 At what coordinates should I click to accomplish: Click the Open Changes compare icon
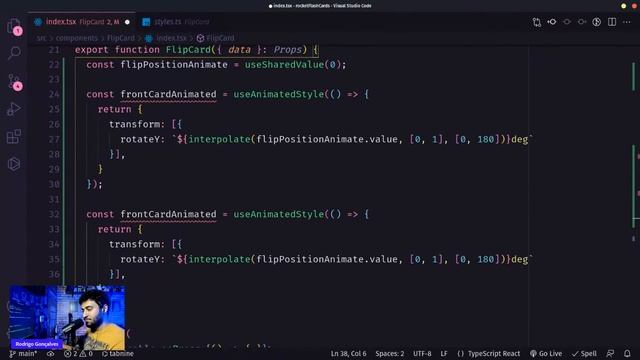click(x=537, y=22)
